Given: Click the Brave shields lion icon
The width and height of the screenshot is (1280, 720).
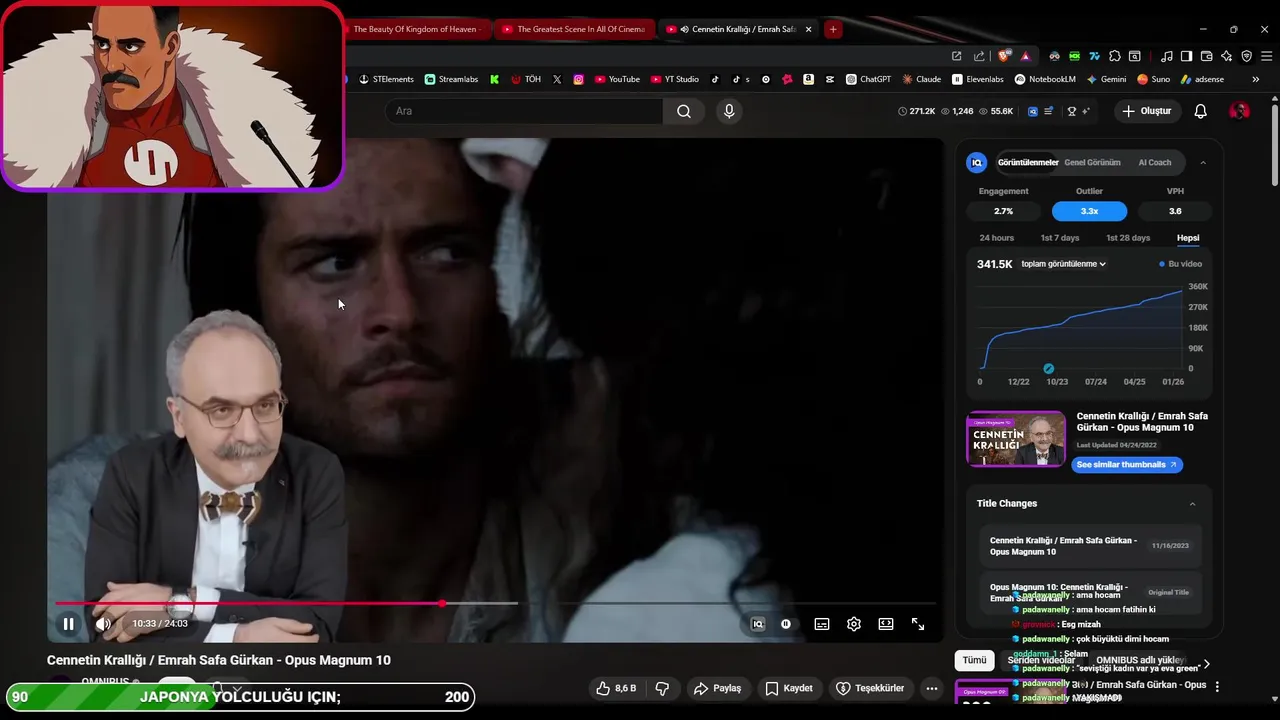Looking at the screenshot, I should [x=1004, y=56].
